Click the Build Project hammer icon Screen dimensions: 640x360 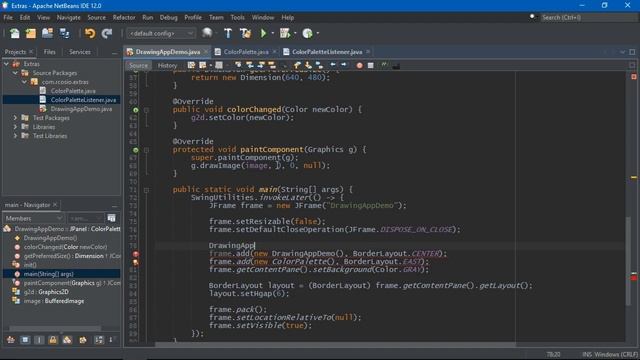click(x=228, y=33)
